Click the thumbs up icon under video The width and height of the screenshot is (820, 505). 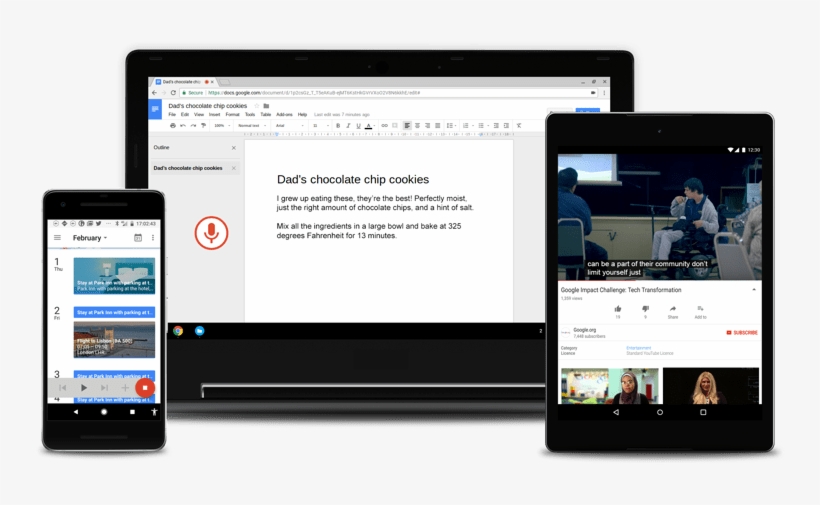coord(618,309)
